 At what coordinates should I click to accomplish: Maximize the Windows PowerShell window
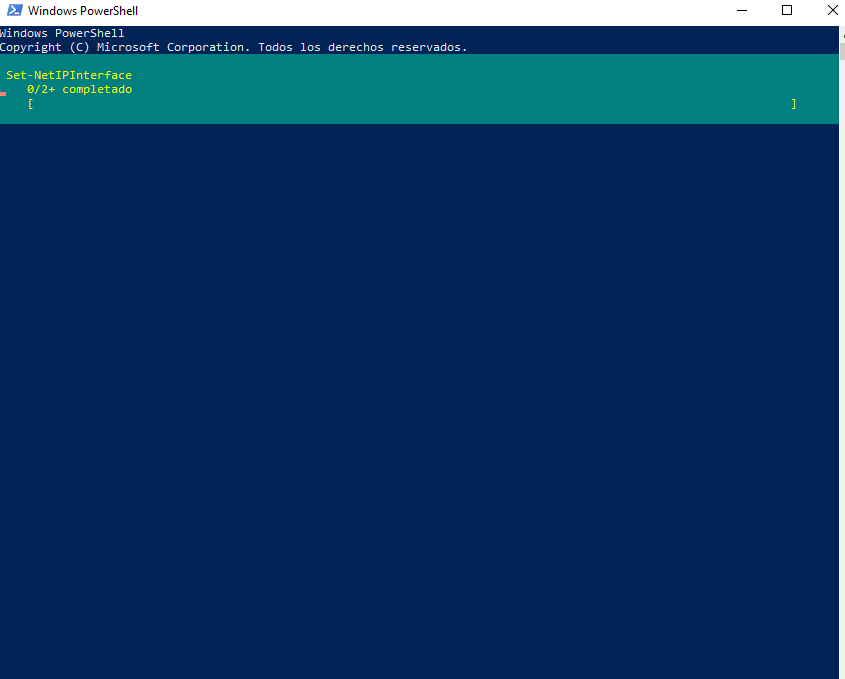click(787, 10)
